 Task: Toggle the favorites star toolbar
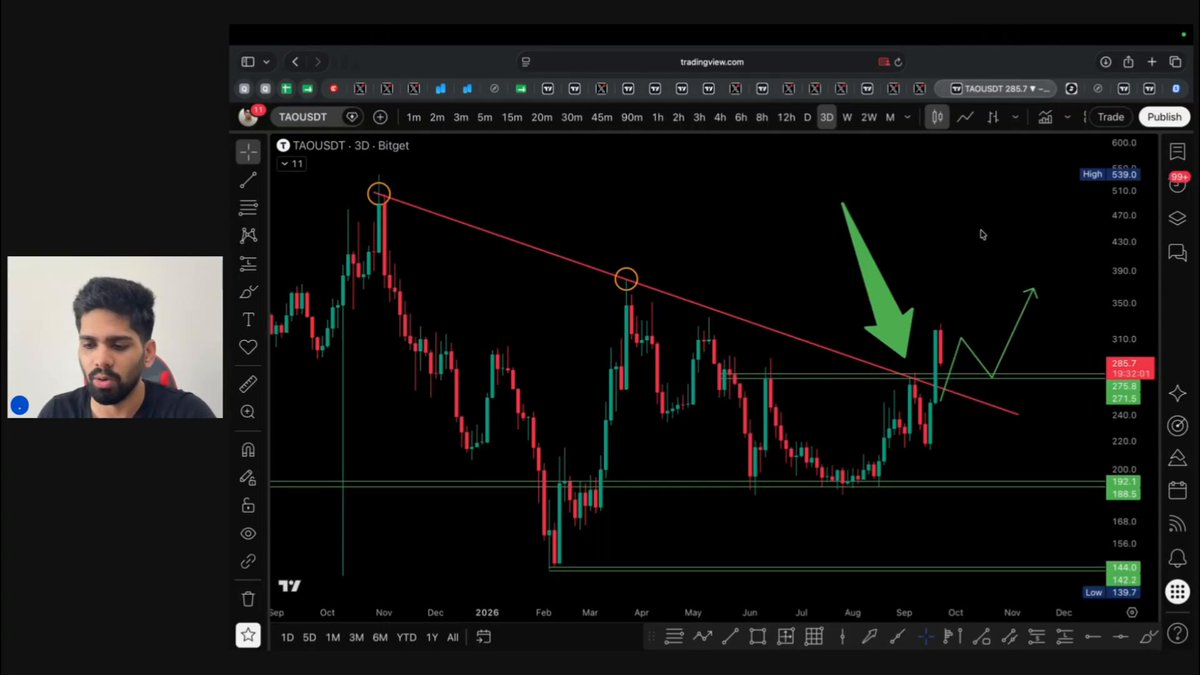pos(248,635)
